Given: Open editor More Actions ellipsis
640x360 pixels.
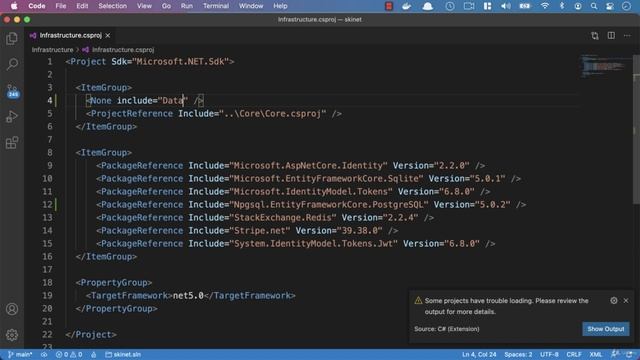Looking at the screenshot, I should pos(627,36).
